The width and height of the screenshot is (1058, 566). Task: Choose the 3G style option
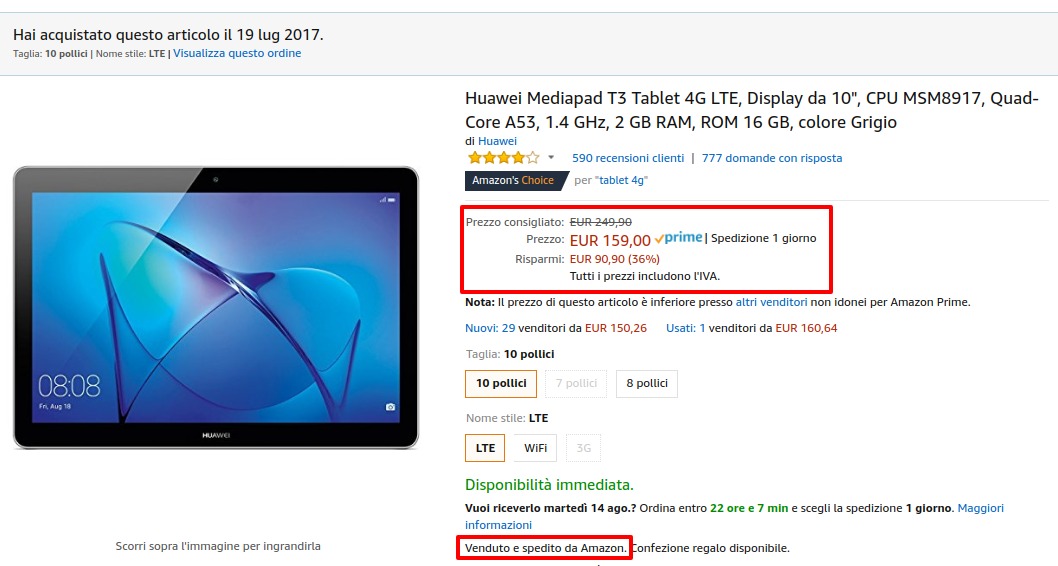[584, 448]
